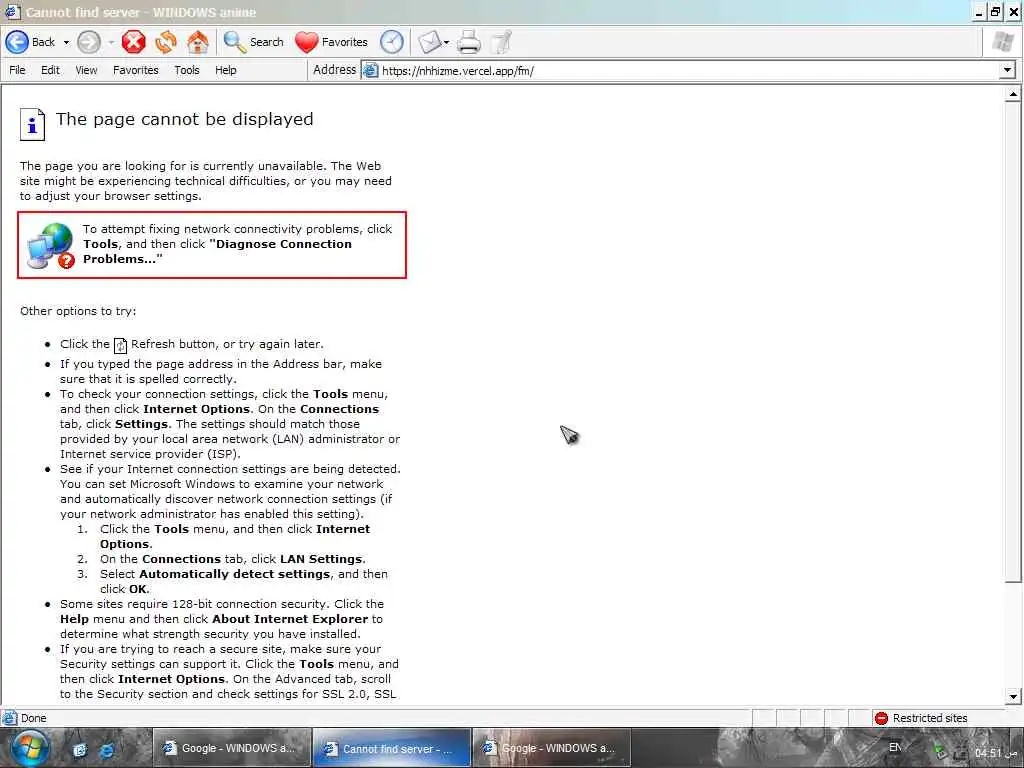Image resolution: width=1024 pixels, height=768 pixels.
Task: Open the Tools menu
Action: 187,70
